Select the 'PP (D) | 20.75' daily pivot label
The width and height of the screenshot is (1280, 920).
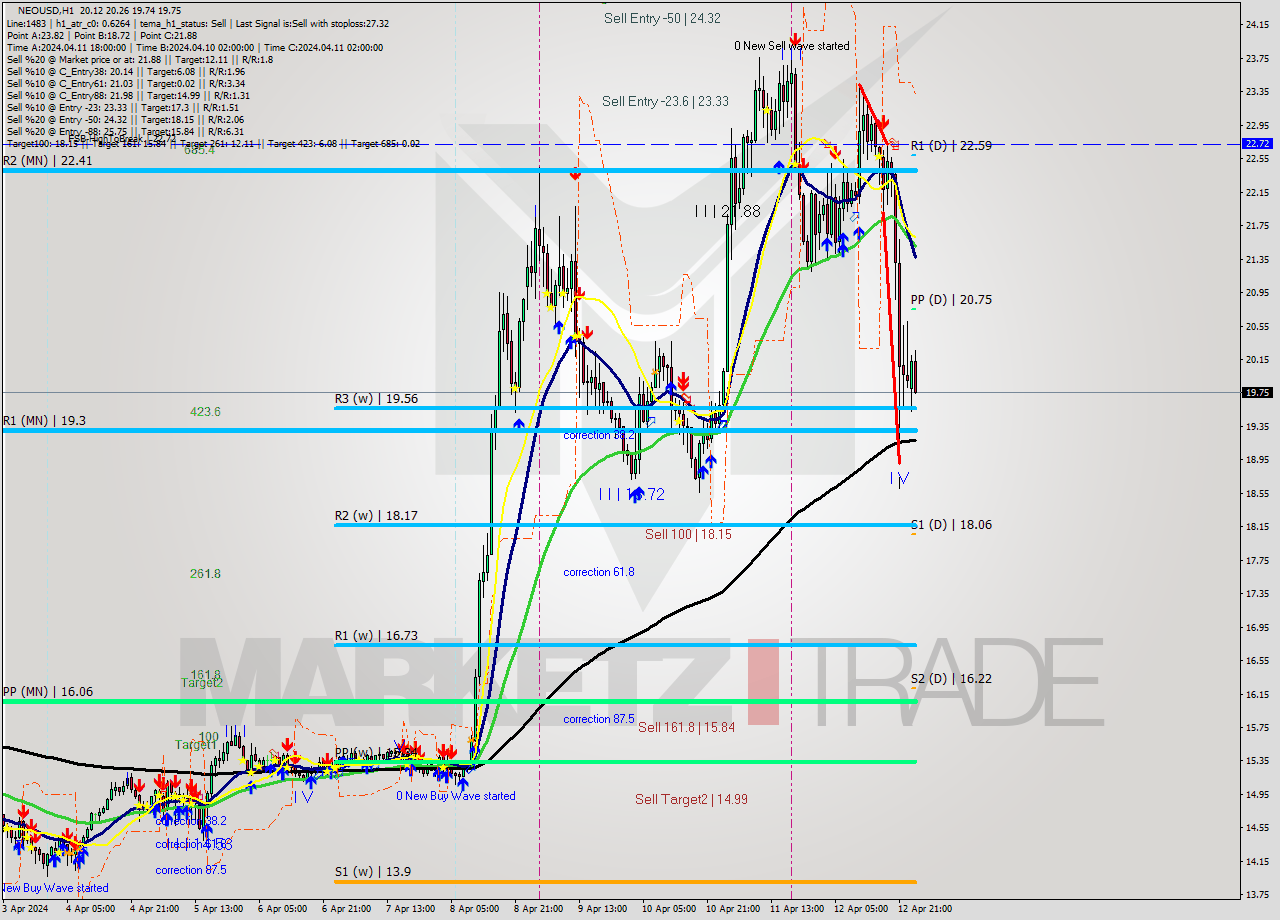951,300
